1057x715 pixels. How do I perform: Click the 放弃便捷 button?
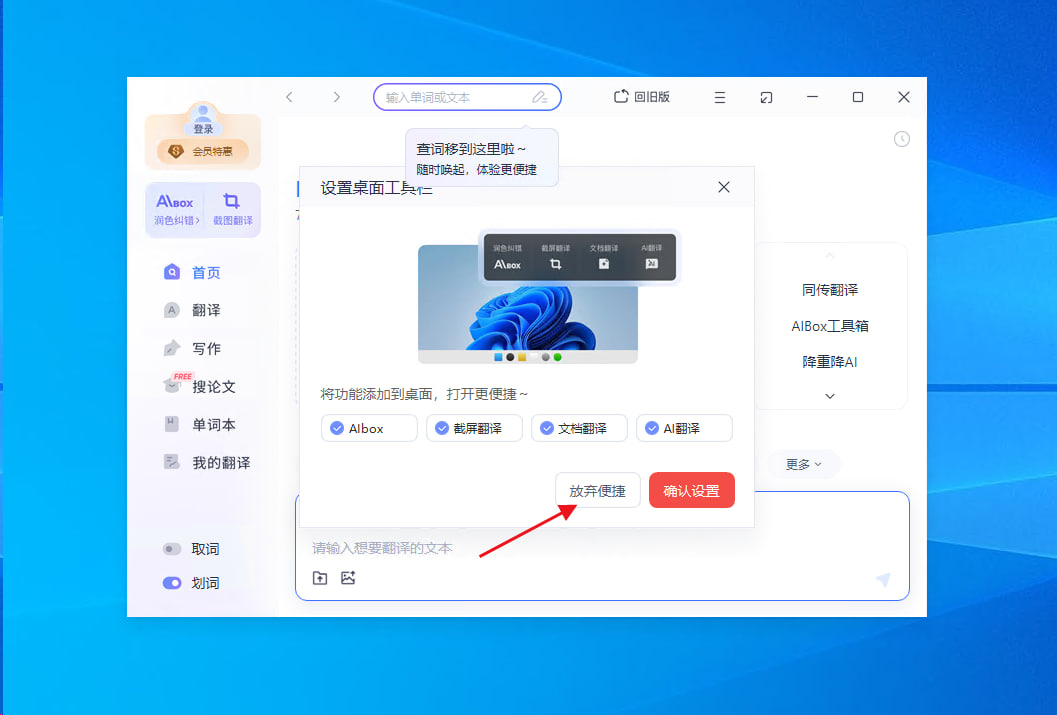(597, 490)
